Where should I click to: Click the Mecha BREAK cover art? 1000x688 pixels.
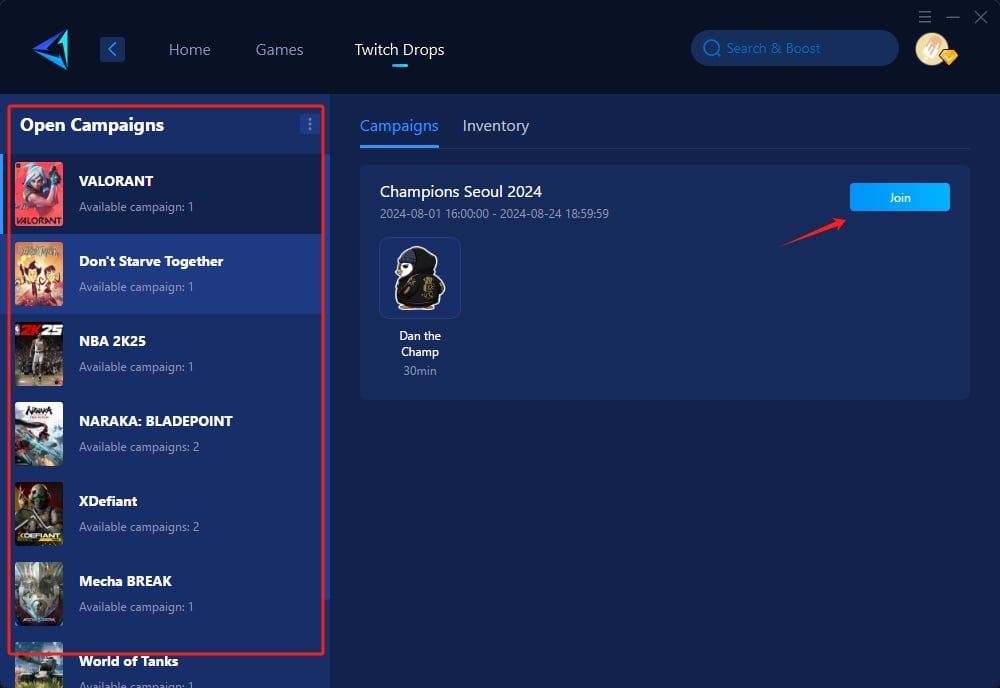coord(39,594)
